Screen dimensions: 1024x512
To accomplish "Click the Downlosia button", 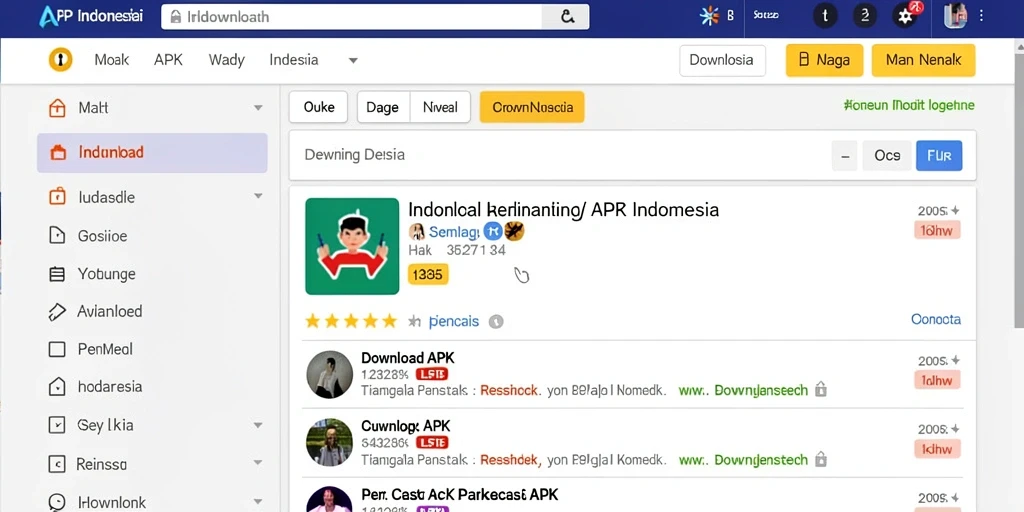I will pos(722,61).
